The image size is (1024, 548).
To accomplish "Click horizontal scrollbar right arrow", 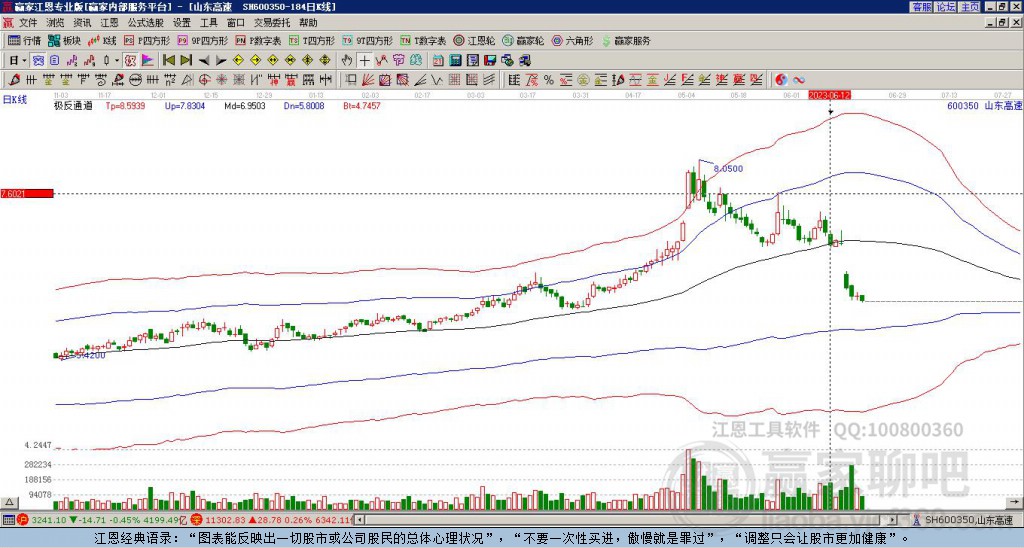I will coord(893,520).
